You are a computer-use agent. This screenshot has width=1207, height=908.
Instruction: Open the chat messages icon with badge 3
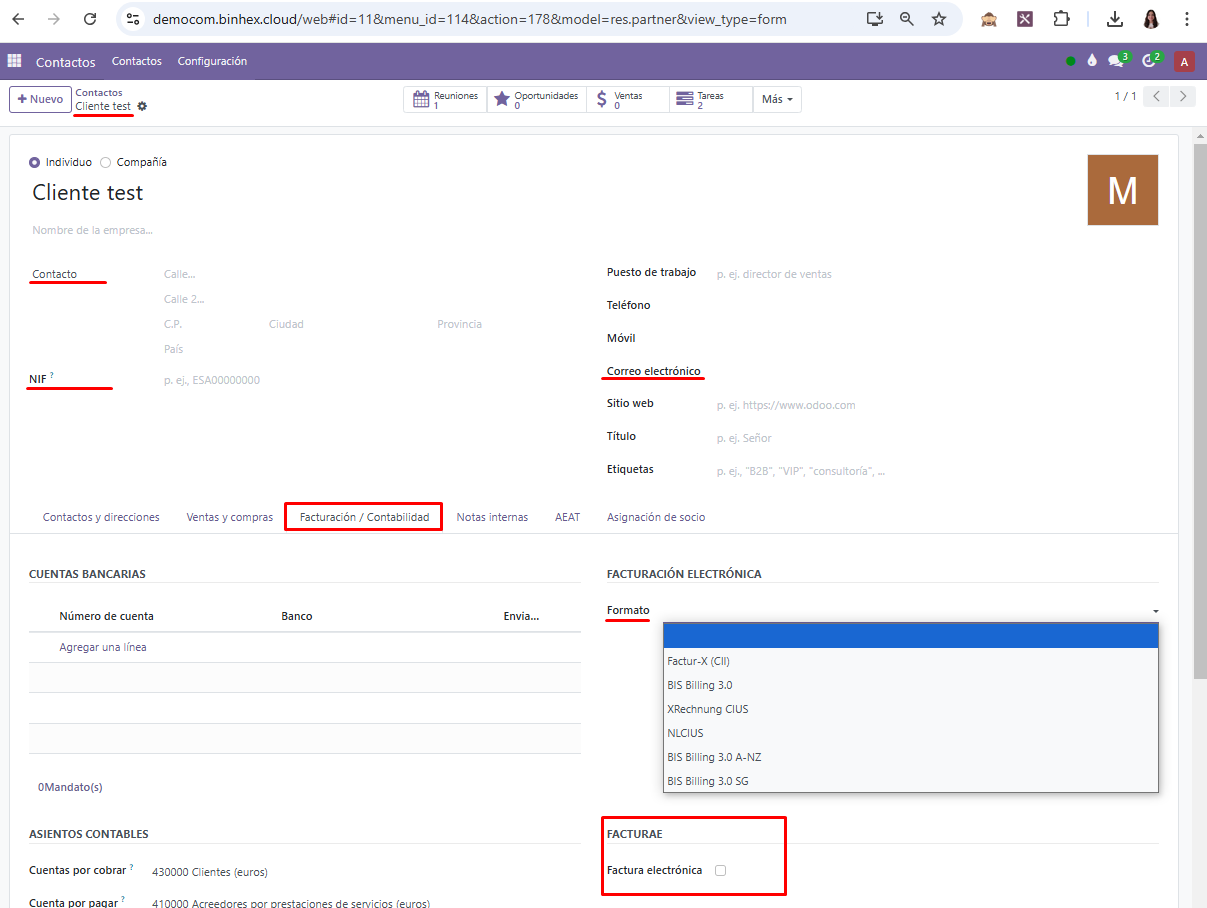point(1118,60)
